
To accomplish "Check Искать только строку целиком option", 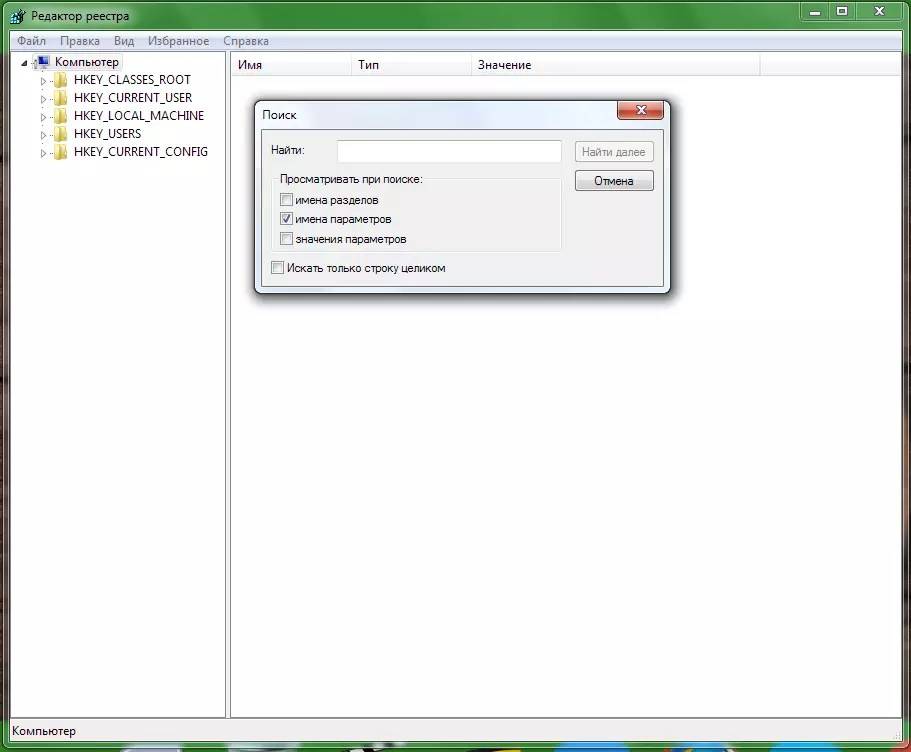I will [278, 268].
